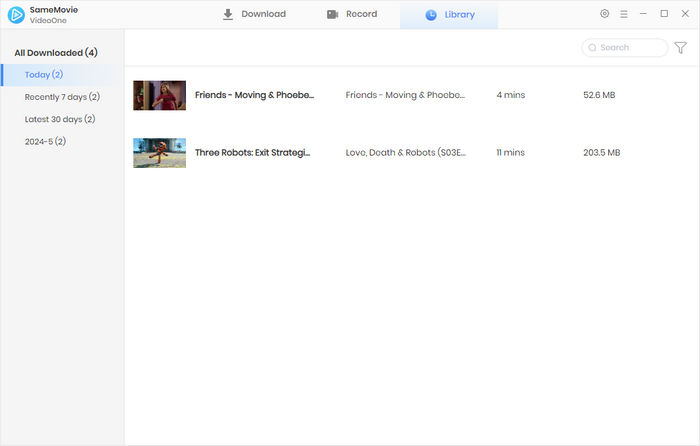Open the hamburger menu icon
Screen dimensions: 700x446
pyautogui.click(x=624, y=14)
